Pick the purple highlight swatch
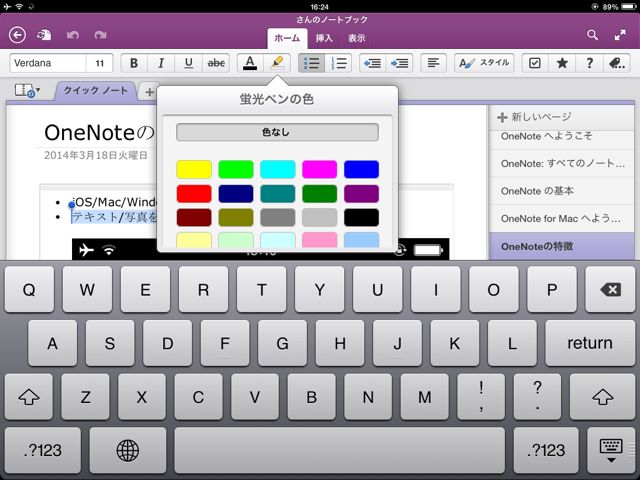 click(x=361, y=193)
